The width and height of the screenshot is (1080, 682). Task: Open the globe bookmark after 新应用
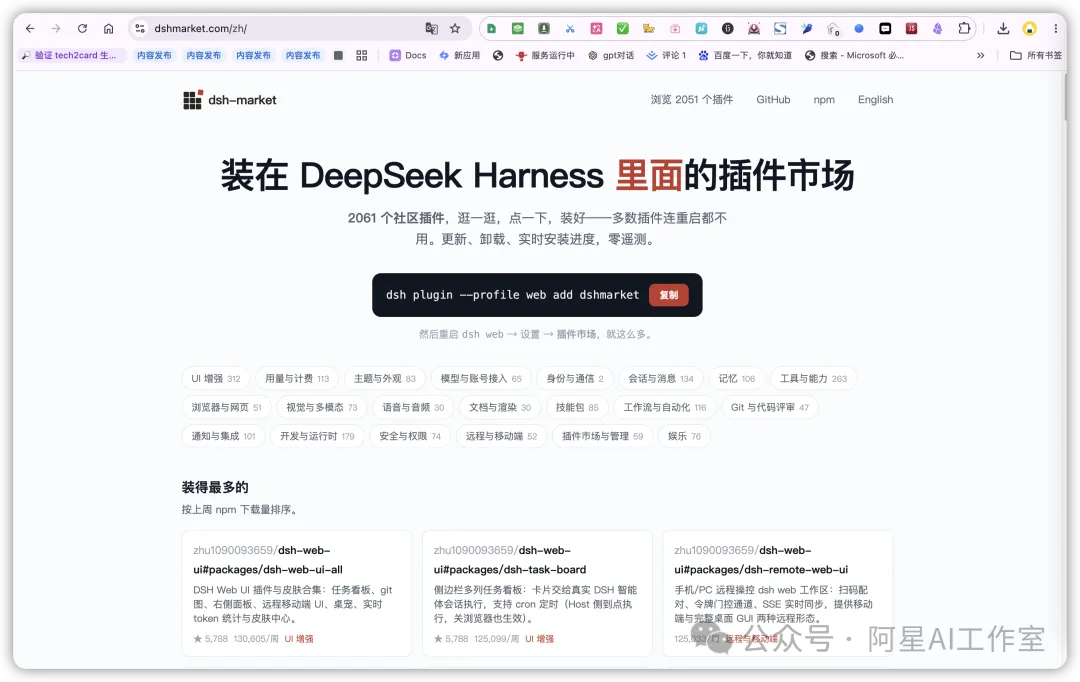[x=498, y=55]
